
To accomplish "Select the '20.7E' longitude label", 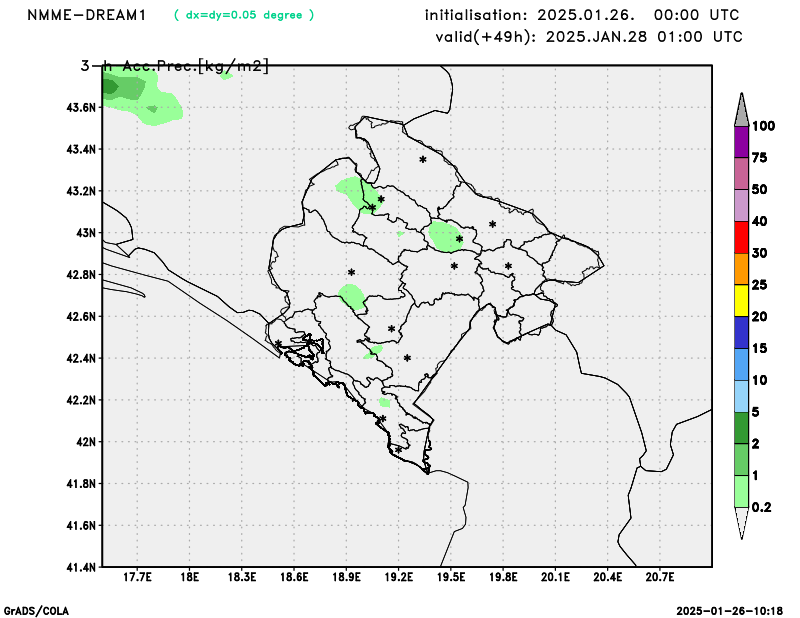I will [x=660, y=578].
